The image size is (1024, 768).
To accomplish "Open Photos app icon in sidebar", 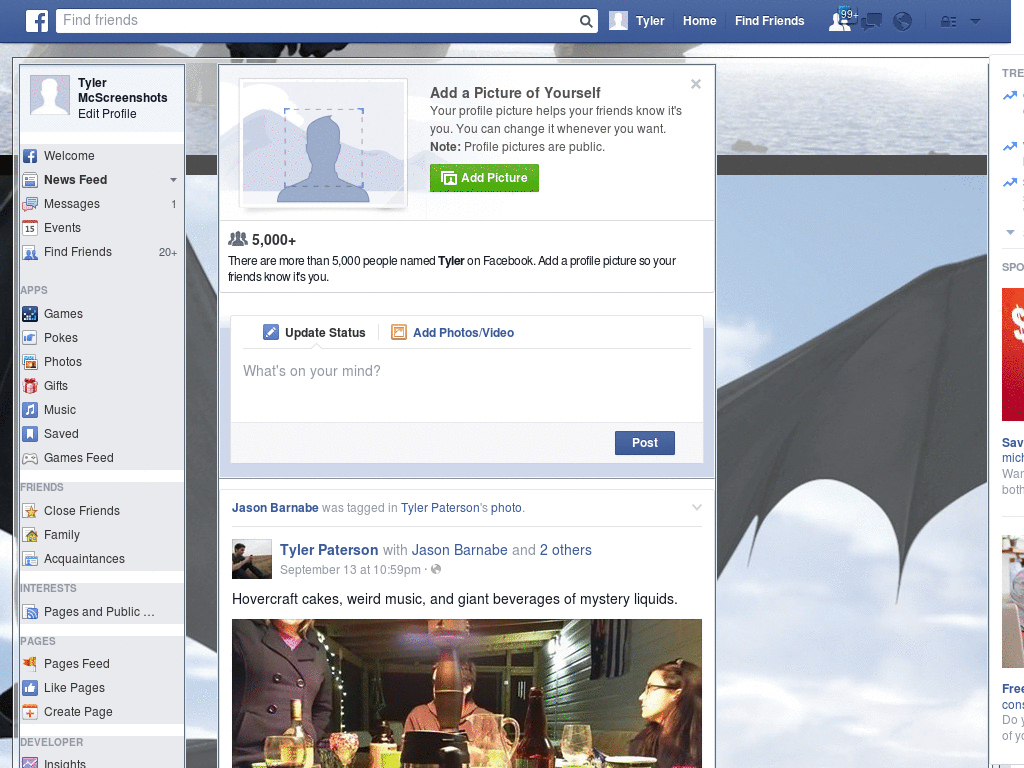I will [x=30, y=362].
